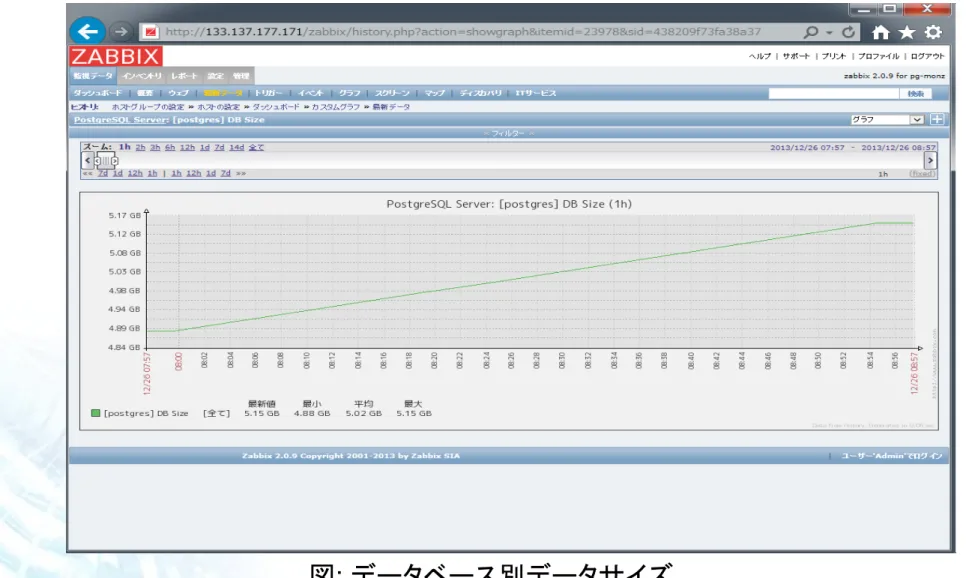Click the zabbix 2.0.9 for pg-monz text
Image resolution: width=966 pixels, height=578 pixels.
894,76
